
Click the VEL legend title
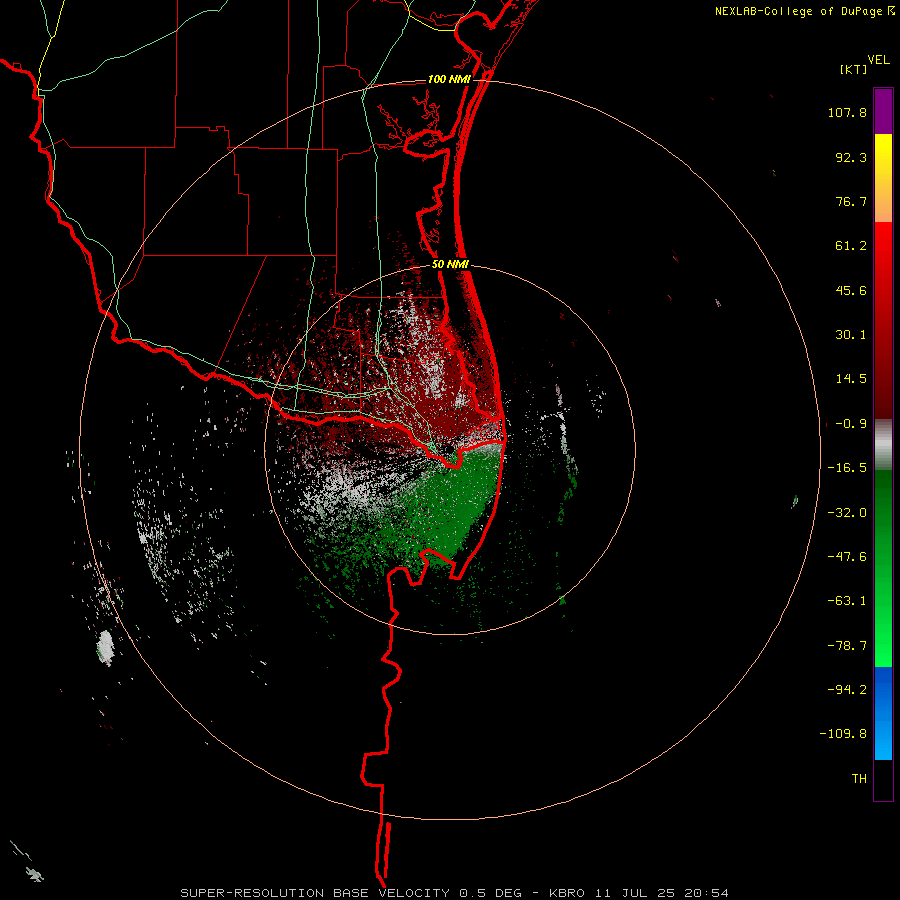[878, 60]
